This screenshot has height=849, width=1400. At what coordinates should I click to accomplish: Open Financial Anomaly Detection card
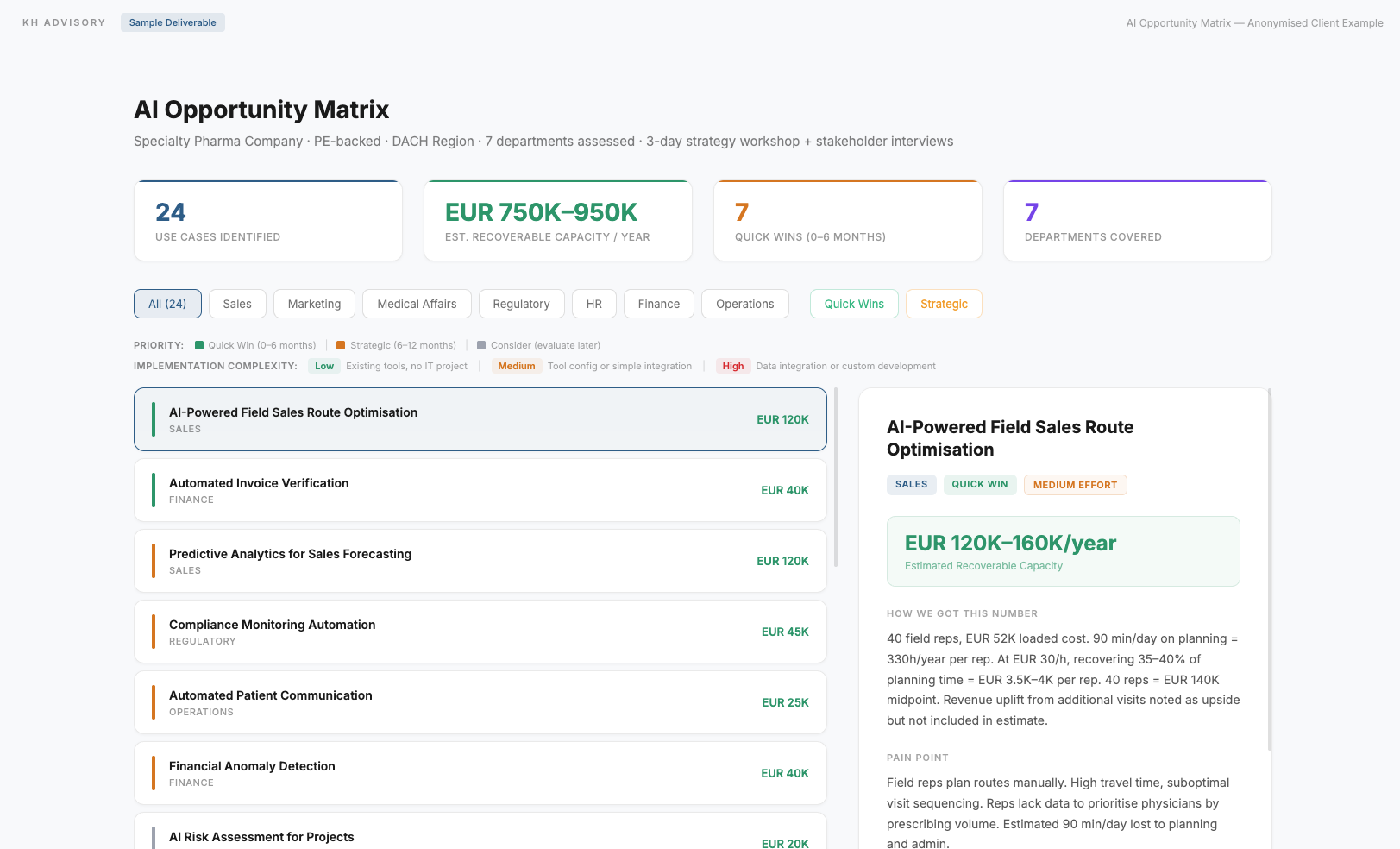click(480, 773)
